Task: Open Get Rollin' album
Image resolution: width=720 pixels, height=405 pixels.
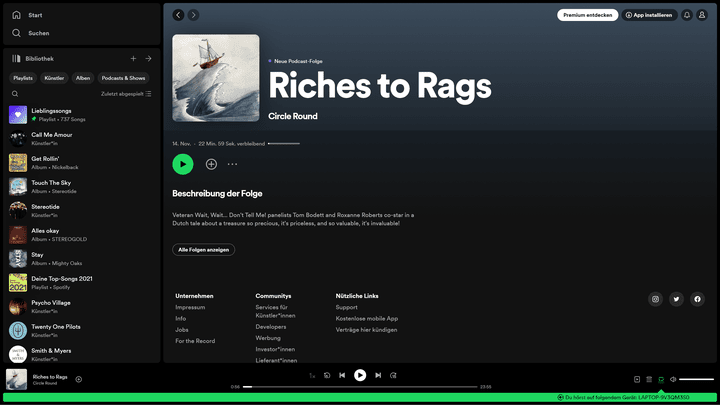Action: click(81, 163)
